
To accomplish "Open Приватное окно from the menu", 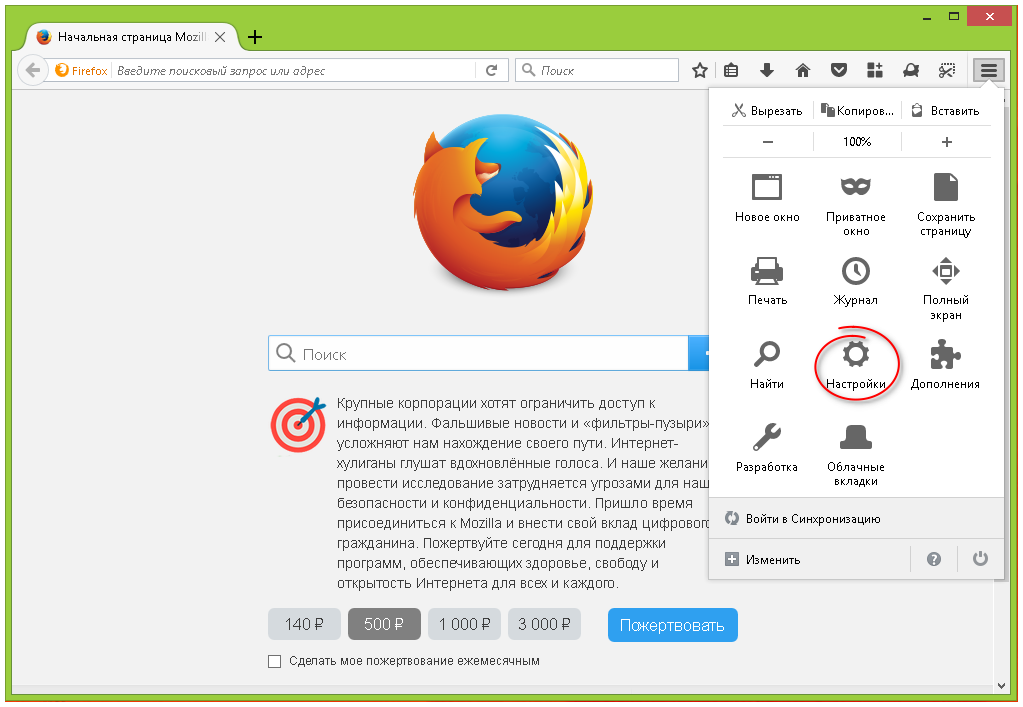I will [x=856, y=205].
